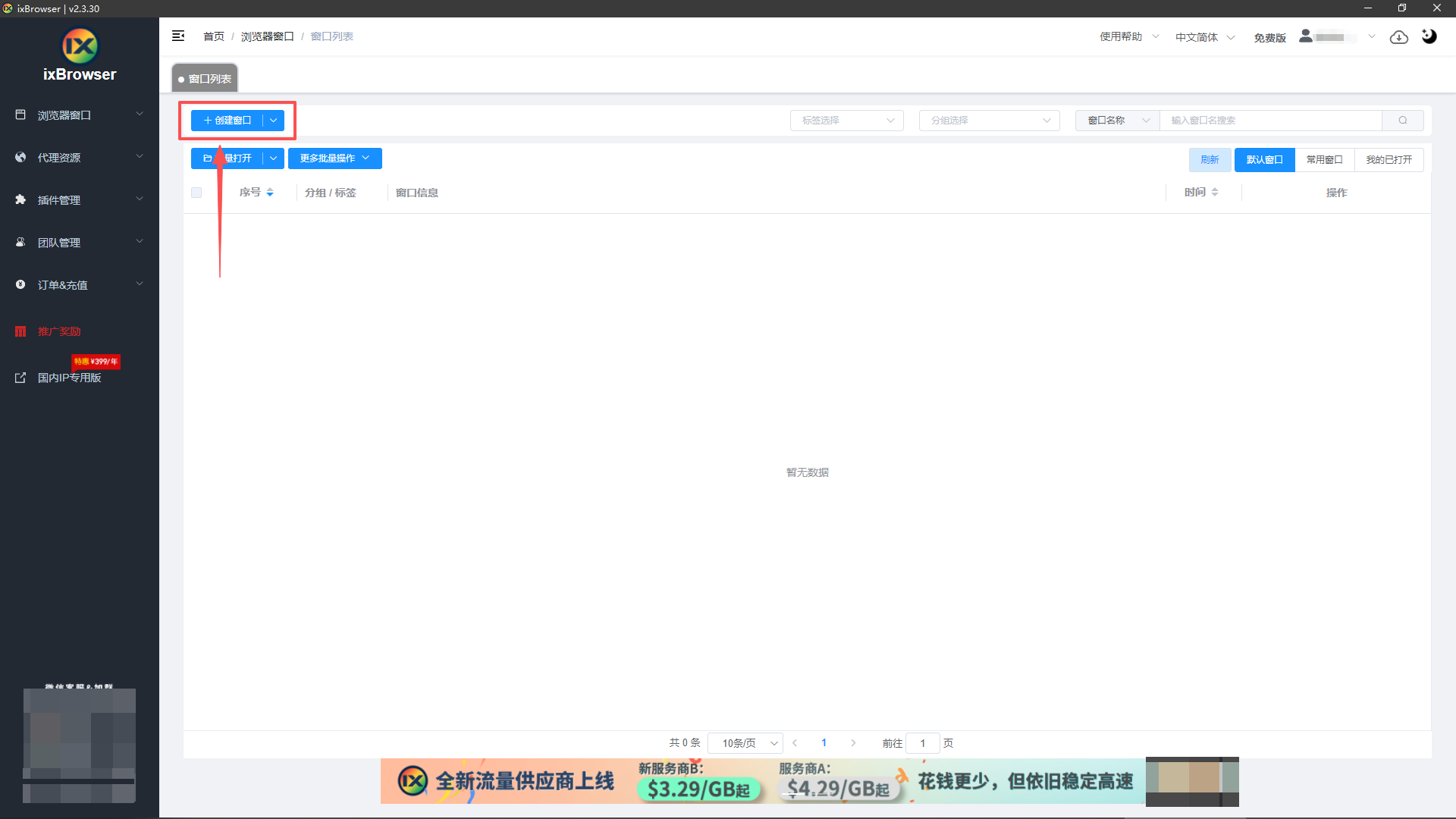Open 标签选择 dropdown
The image size is (1456, 819).
(847, 120)
